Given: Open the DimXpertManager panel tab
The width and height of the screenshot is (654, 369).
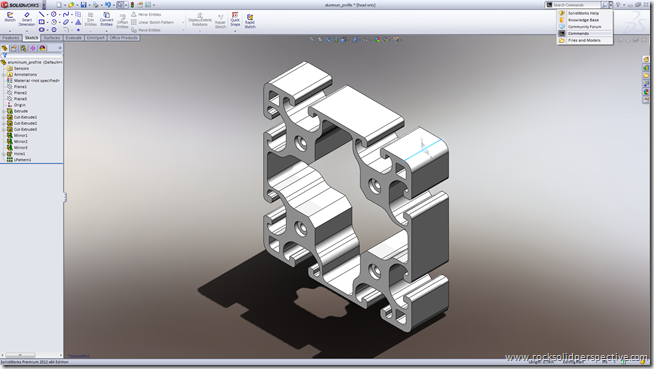Looking at the screenshot, I should pos(33,48).
